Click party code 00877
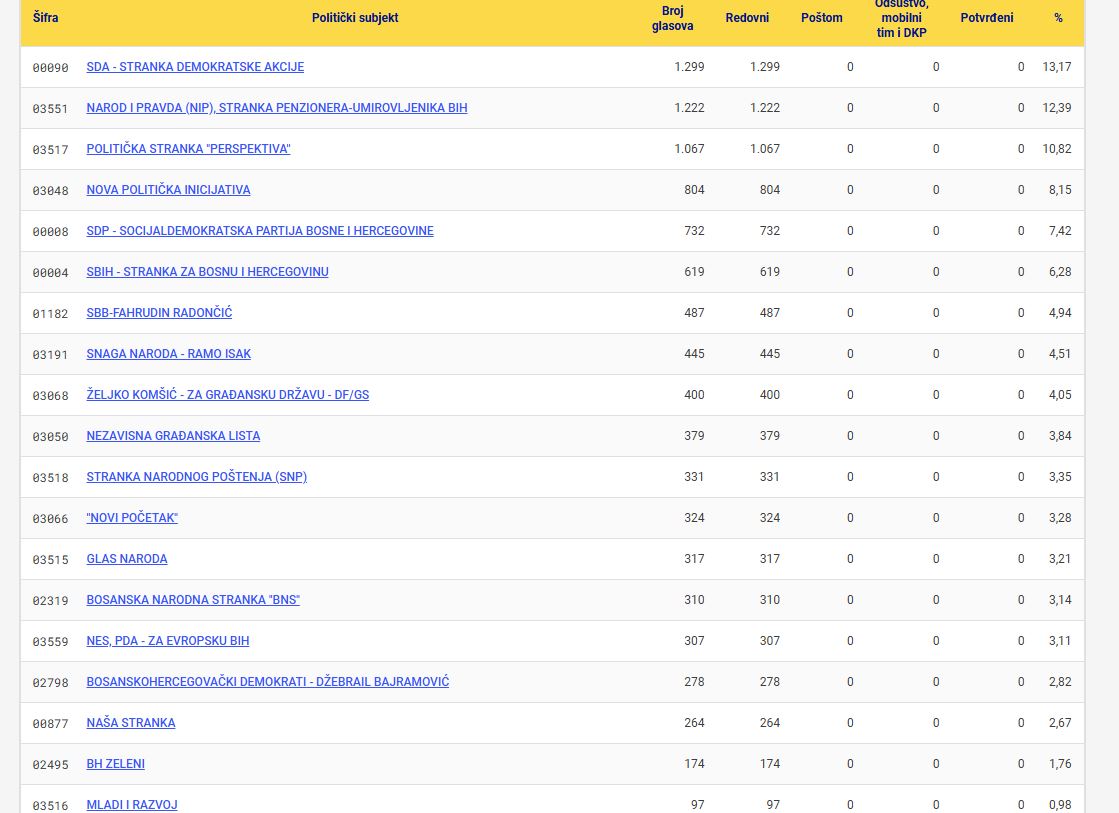The image size is (1119, 813). (51, 724)
